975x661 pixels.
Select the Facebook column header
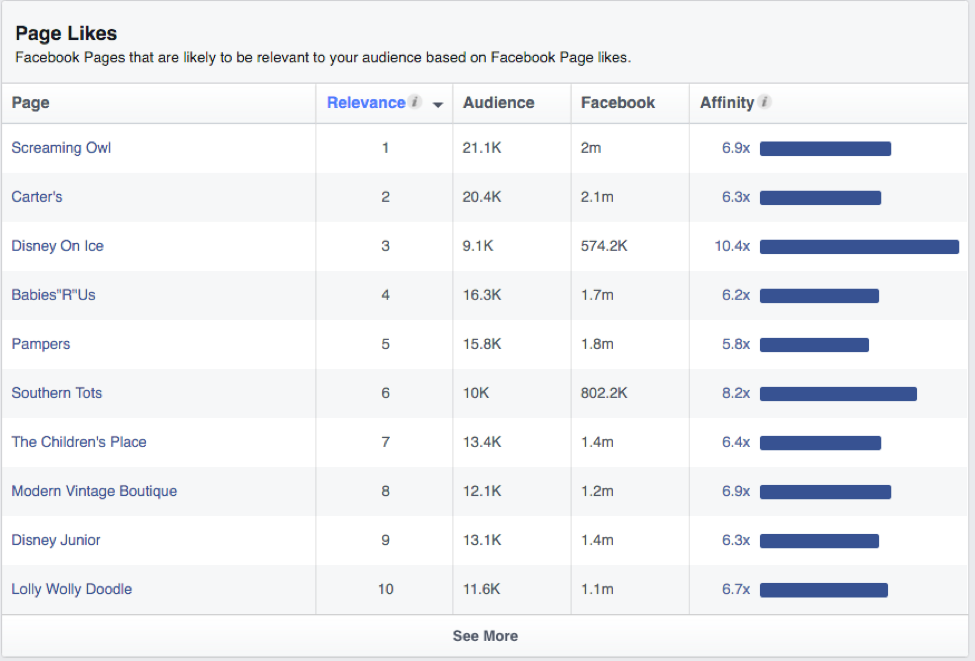617,103
